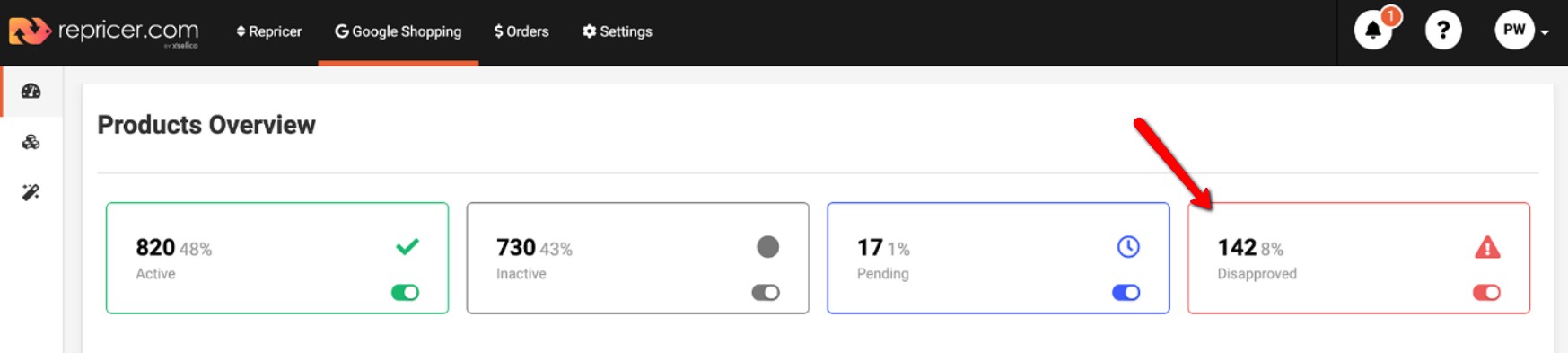Click the green checkmark on Active card

click(x=407, y=246)
